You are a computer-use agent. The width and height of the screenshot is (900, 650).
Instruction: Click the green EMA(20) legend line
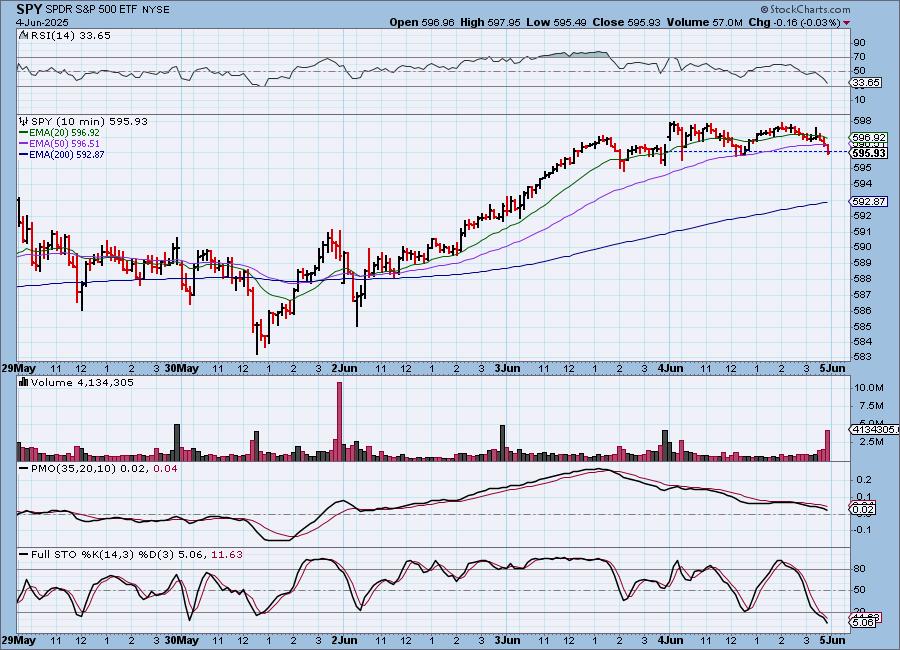pos(24,133)
